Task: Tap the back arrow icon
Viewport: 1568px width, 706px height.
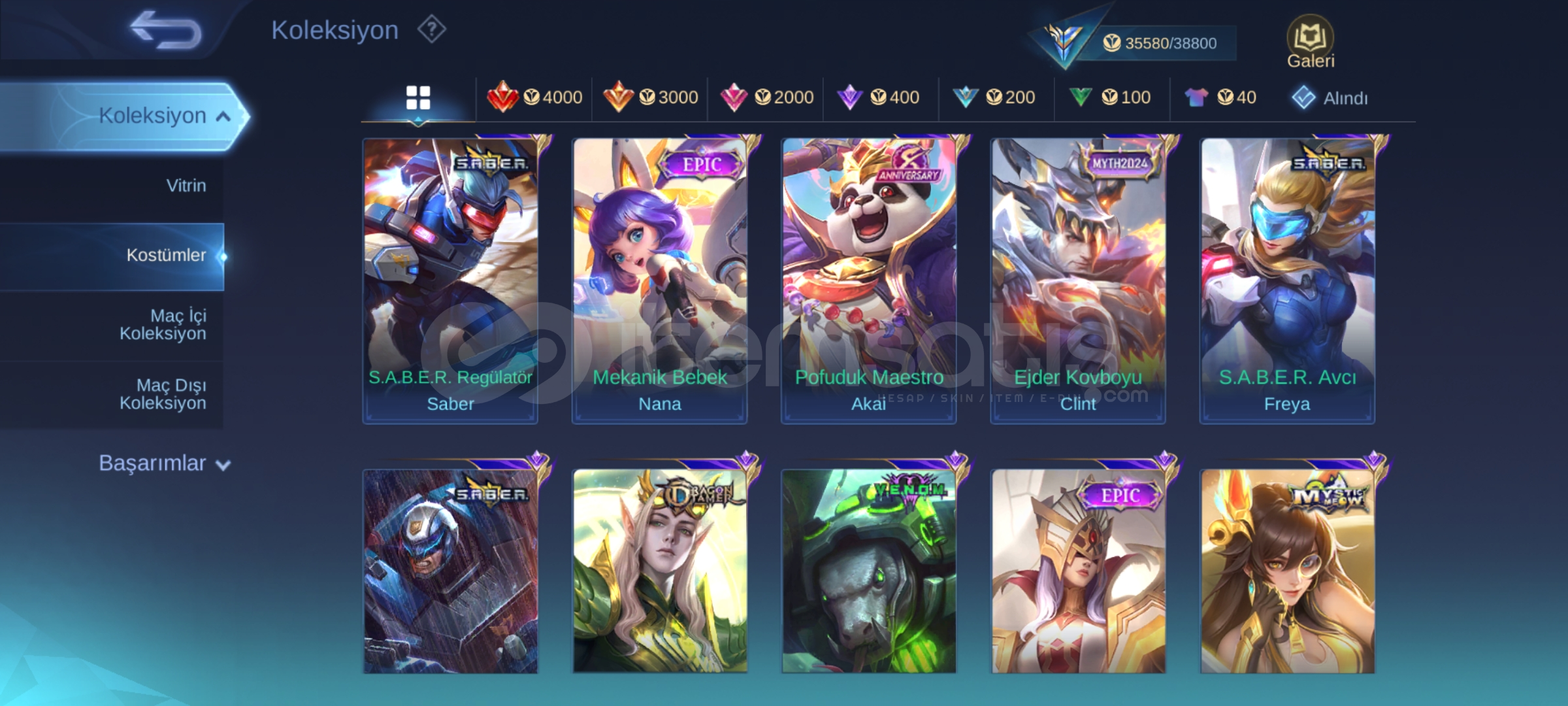Action: tap(166, 29)
